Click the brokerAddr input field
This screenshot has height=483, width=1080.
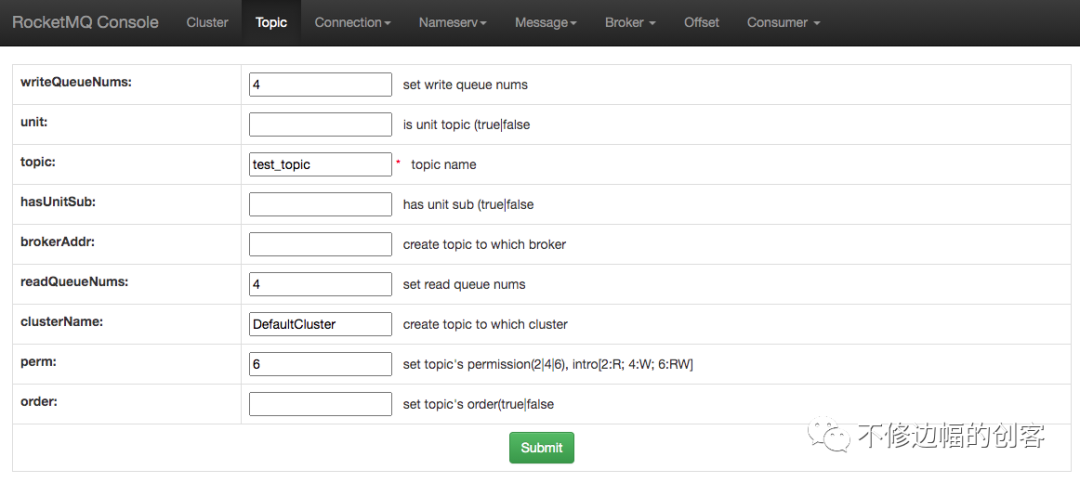pyautogui.click(x=320, y=245)
